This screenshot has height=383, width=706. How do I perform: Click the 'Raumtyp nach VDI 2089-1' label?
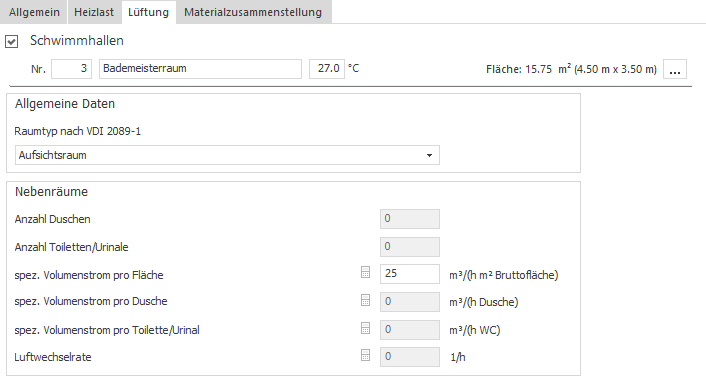pos(77,131)
